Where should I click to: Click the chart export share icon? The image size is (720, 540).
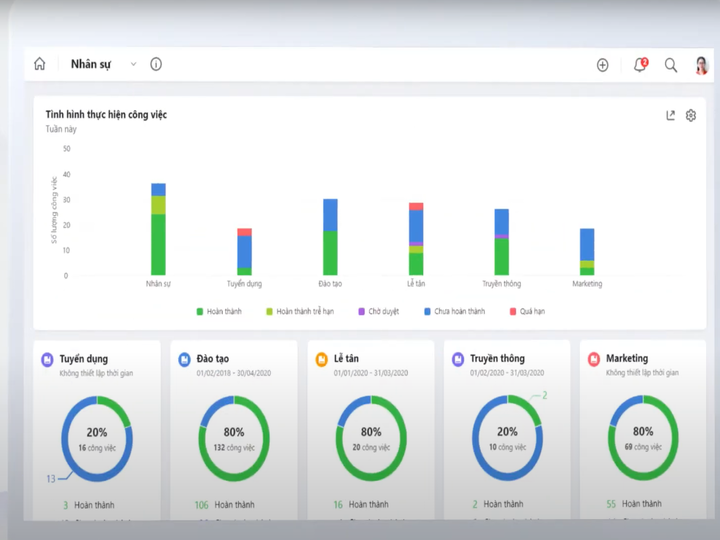tap(671, 115)
